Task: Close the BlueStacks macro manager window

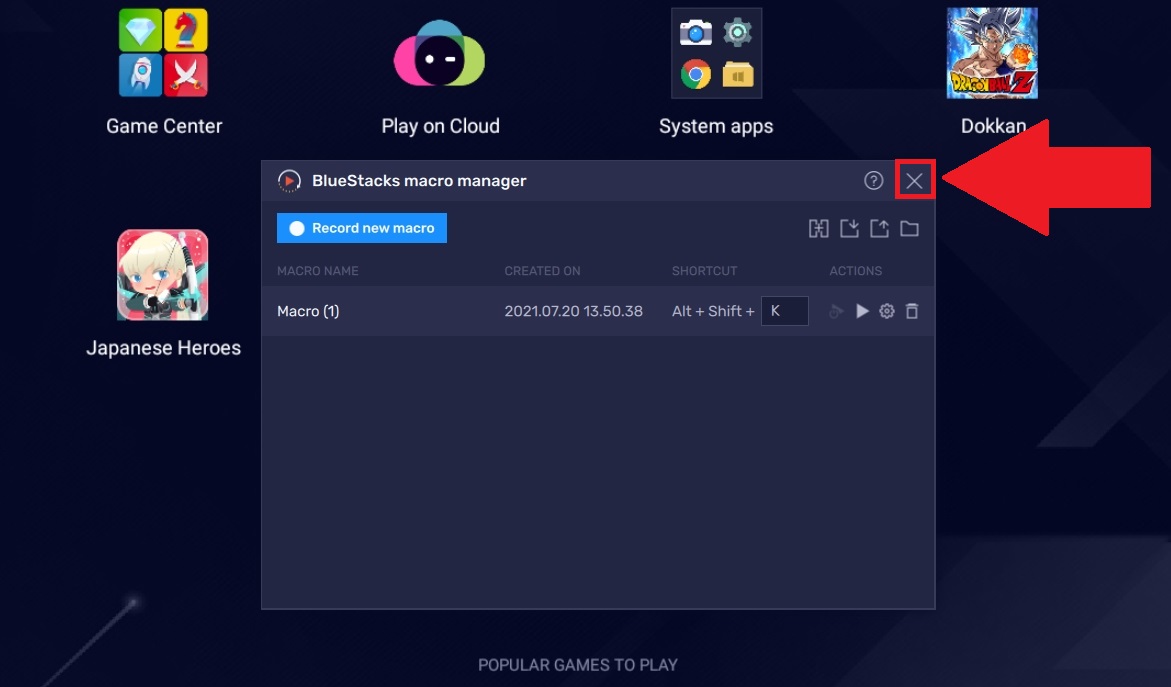Action: point(914,181)
